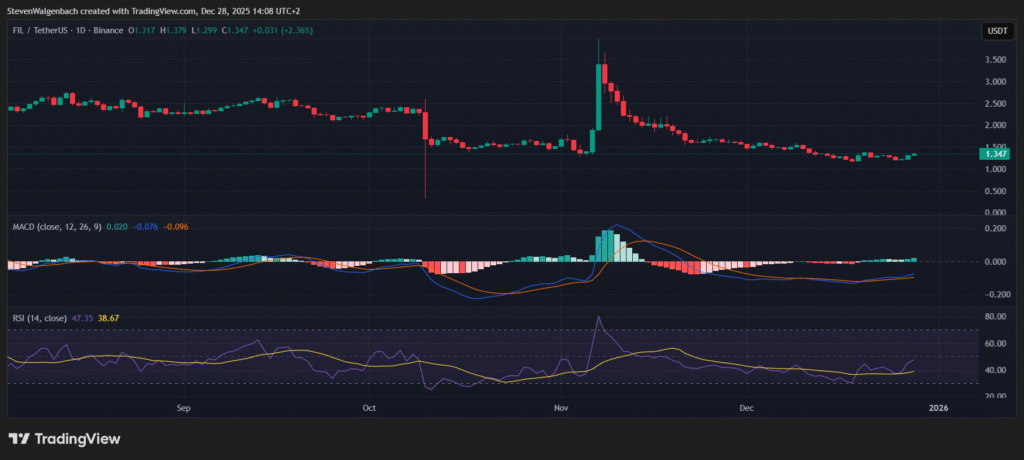The height and width of the screenshot is (460, 1024).
Task: Click MACD line value -0.076
Action: click(145, 226)
